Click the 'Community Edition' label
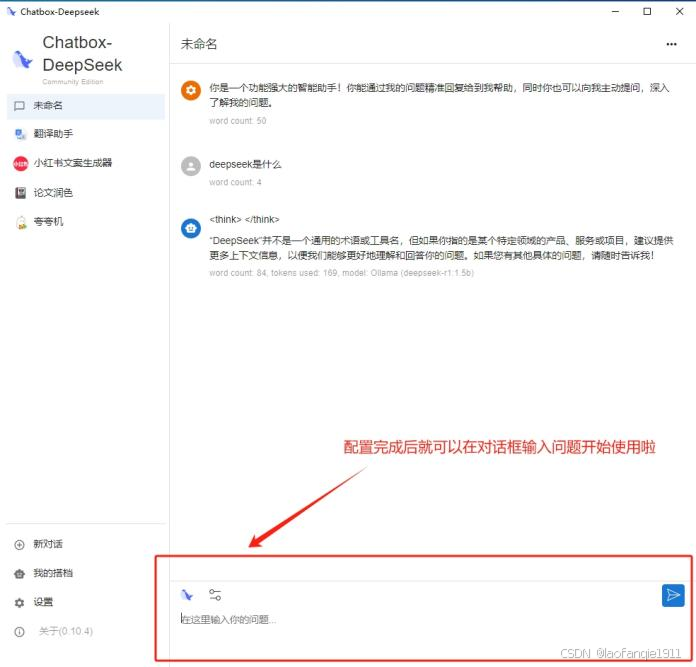696x667 pixels. 73,82
